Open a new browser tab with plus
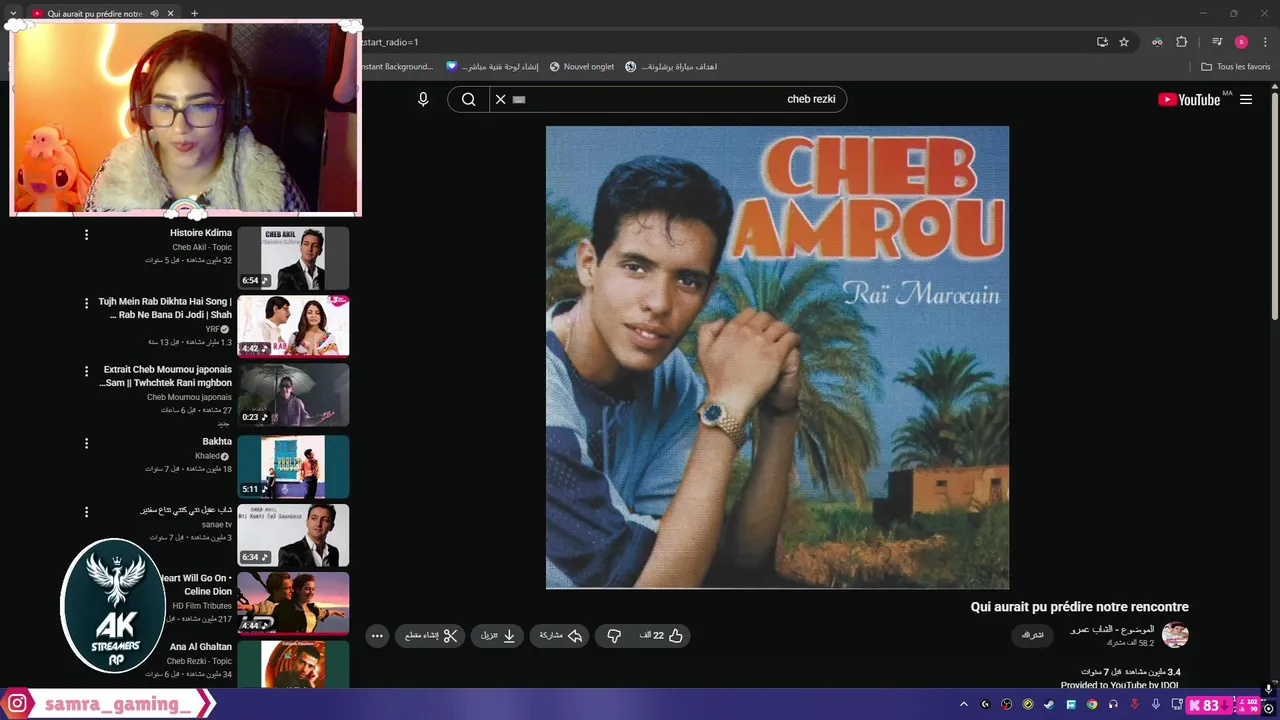Screen dimensions: 1280x720 tap(194, 13)
